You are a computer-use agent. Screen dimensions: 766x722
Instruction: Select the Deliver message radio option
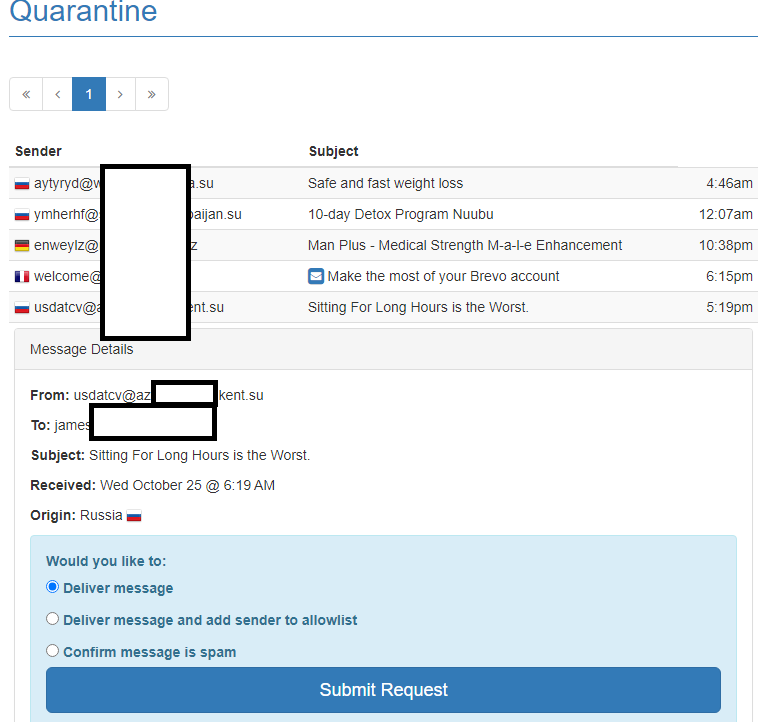click(52, 587)
